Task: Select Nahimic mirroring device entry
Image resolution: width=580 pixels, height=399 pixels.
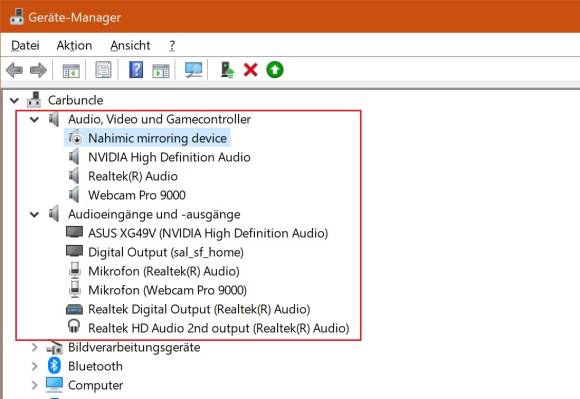Action: pos(157,138)
